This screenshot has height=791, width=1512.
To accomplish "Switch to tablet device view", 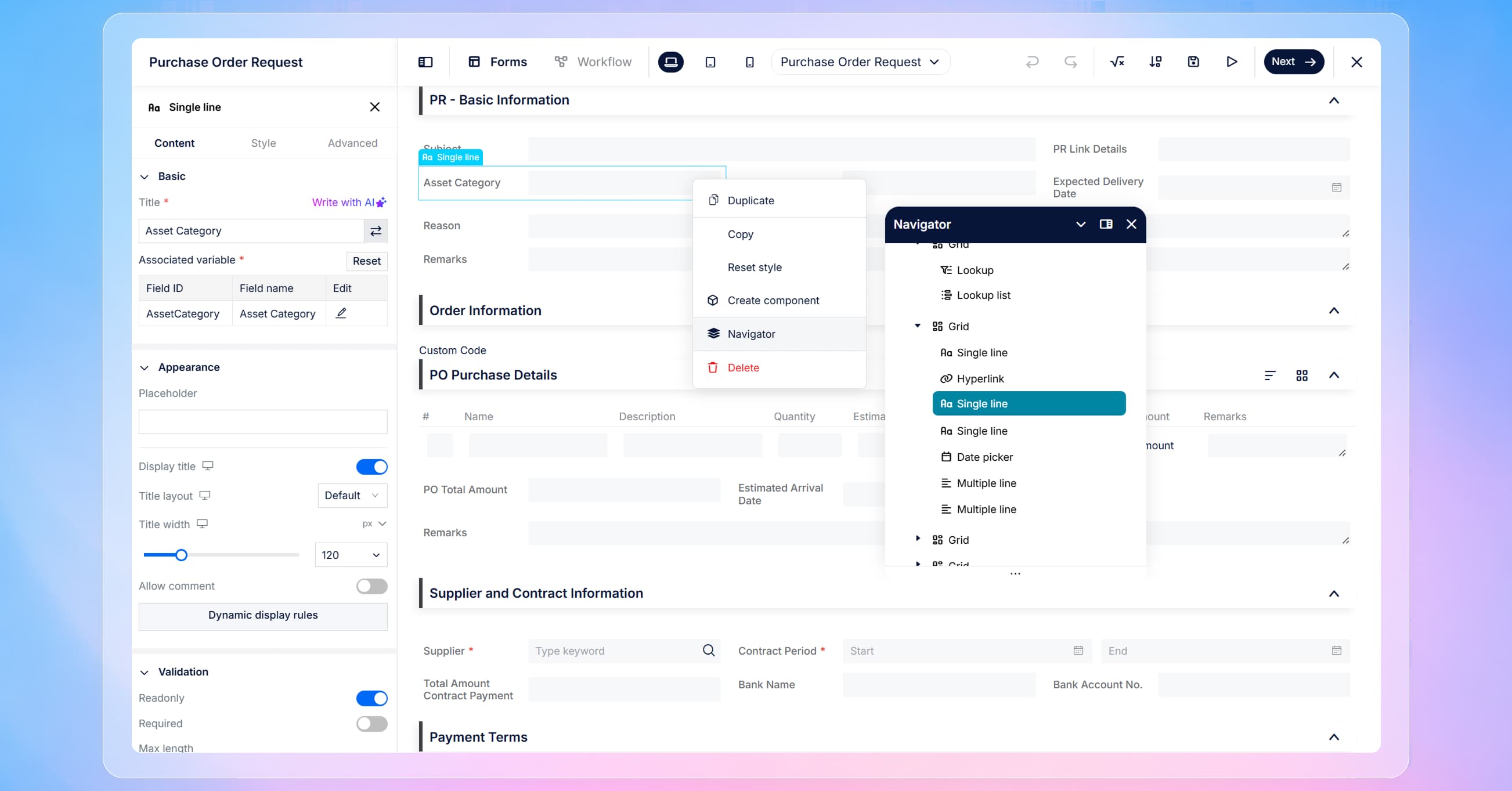I will [710, 62].
